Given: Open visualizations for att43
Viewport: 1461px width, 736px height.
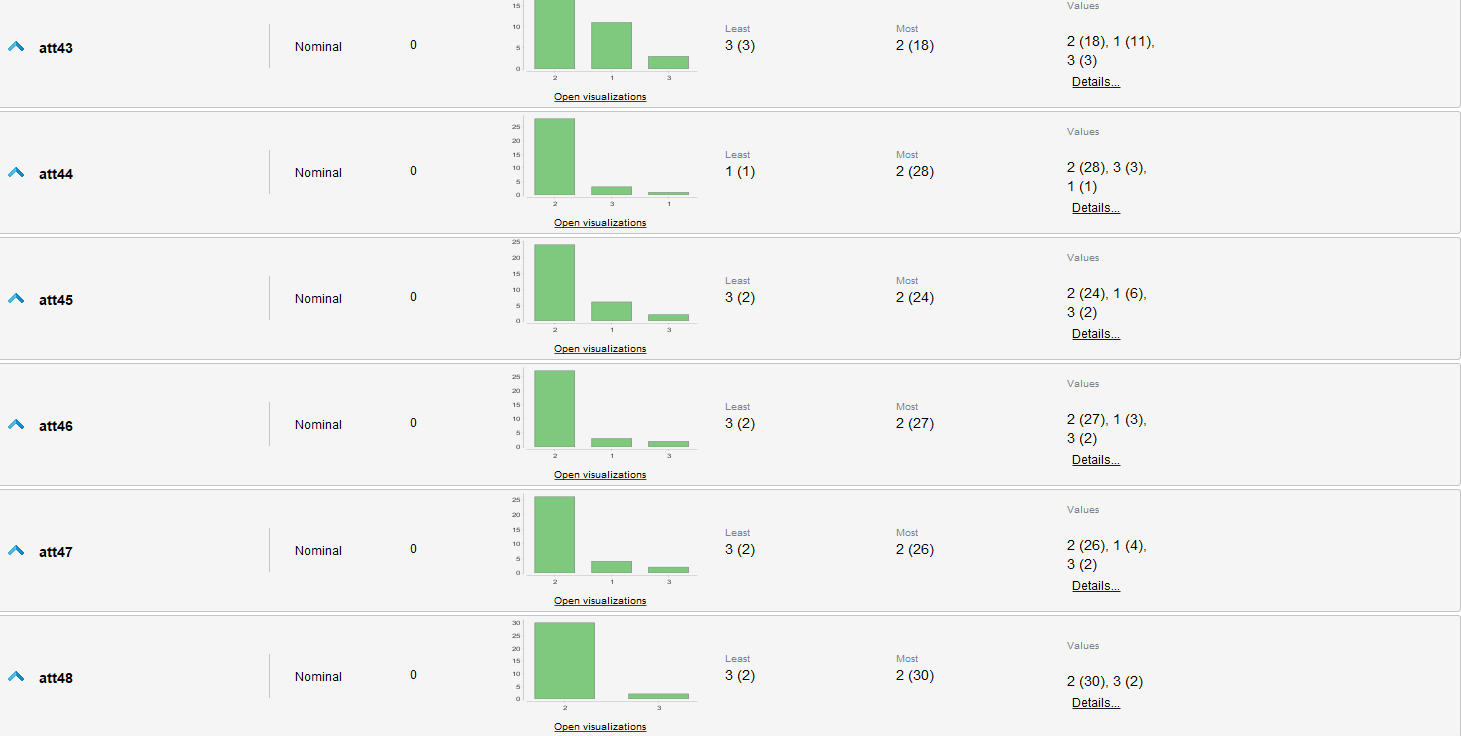Looking at the screenshot, I should [600, 97].
